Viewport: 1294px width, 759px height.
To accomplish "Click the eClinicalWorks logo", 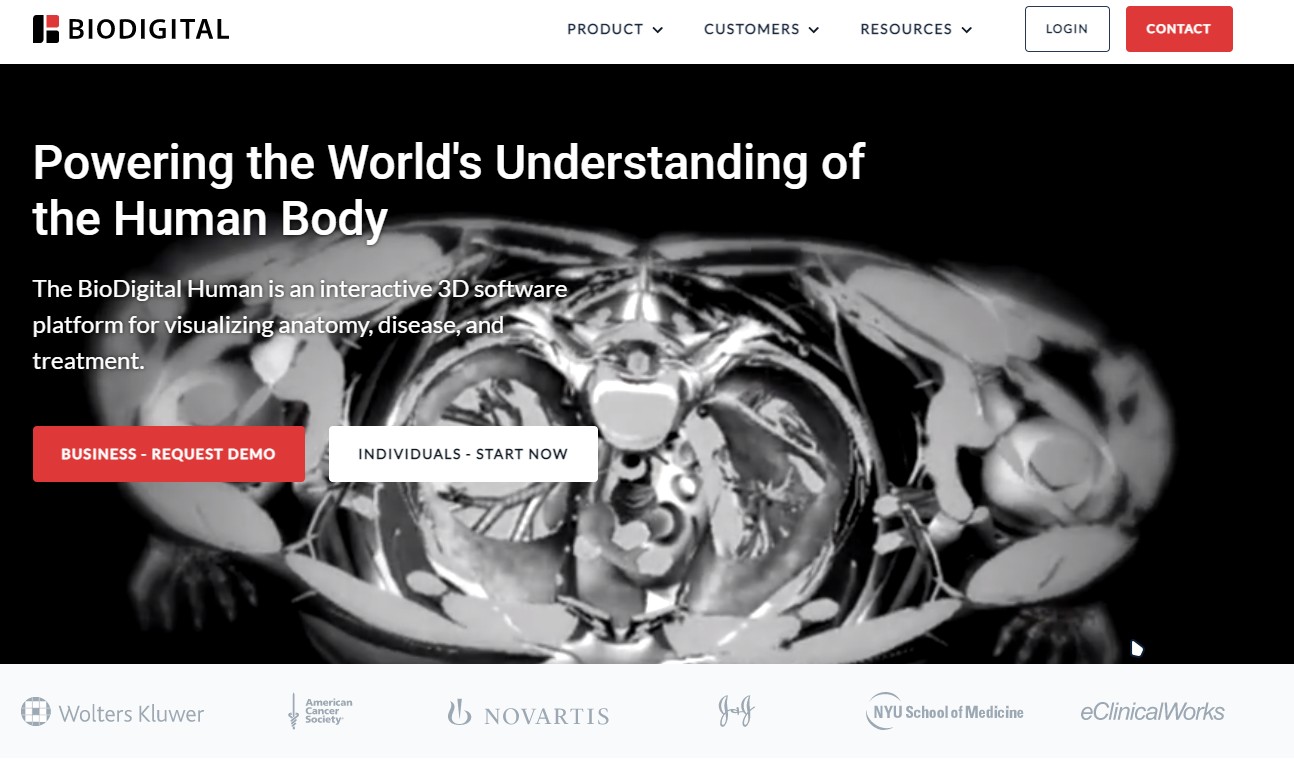I will point(1152,712).
